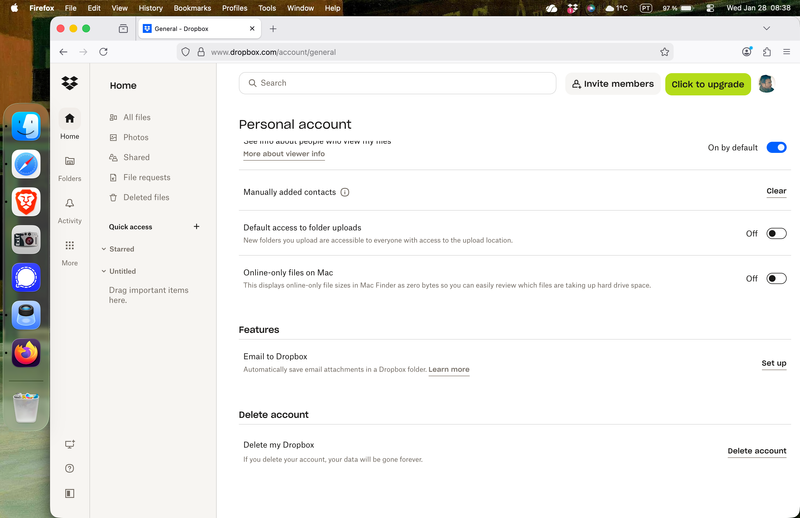Collapse the Starred section

[x=104, y=249]
